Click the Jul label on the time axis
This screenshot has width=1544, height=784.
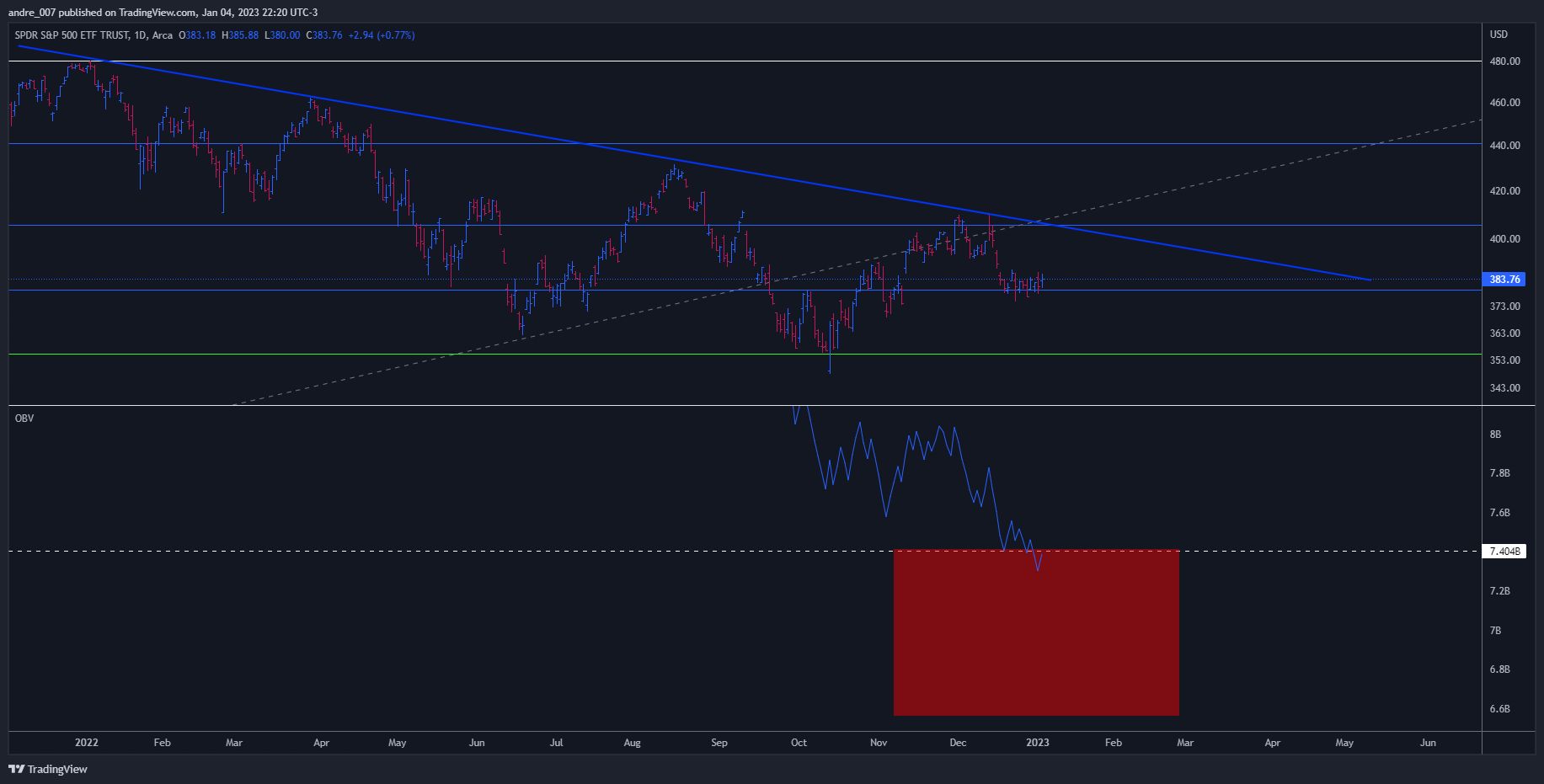pyautogui.click(x=556, y=743)
